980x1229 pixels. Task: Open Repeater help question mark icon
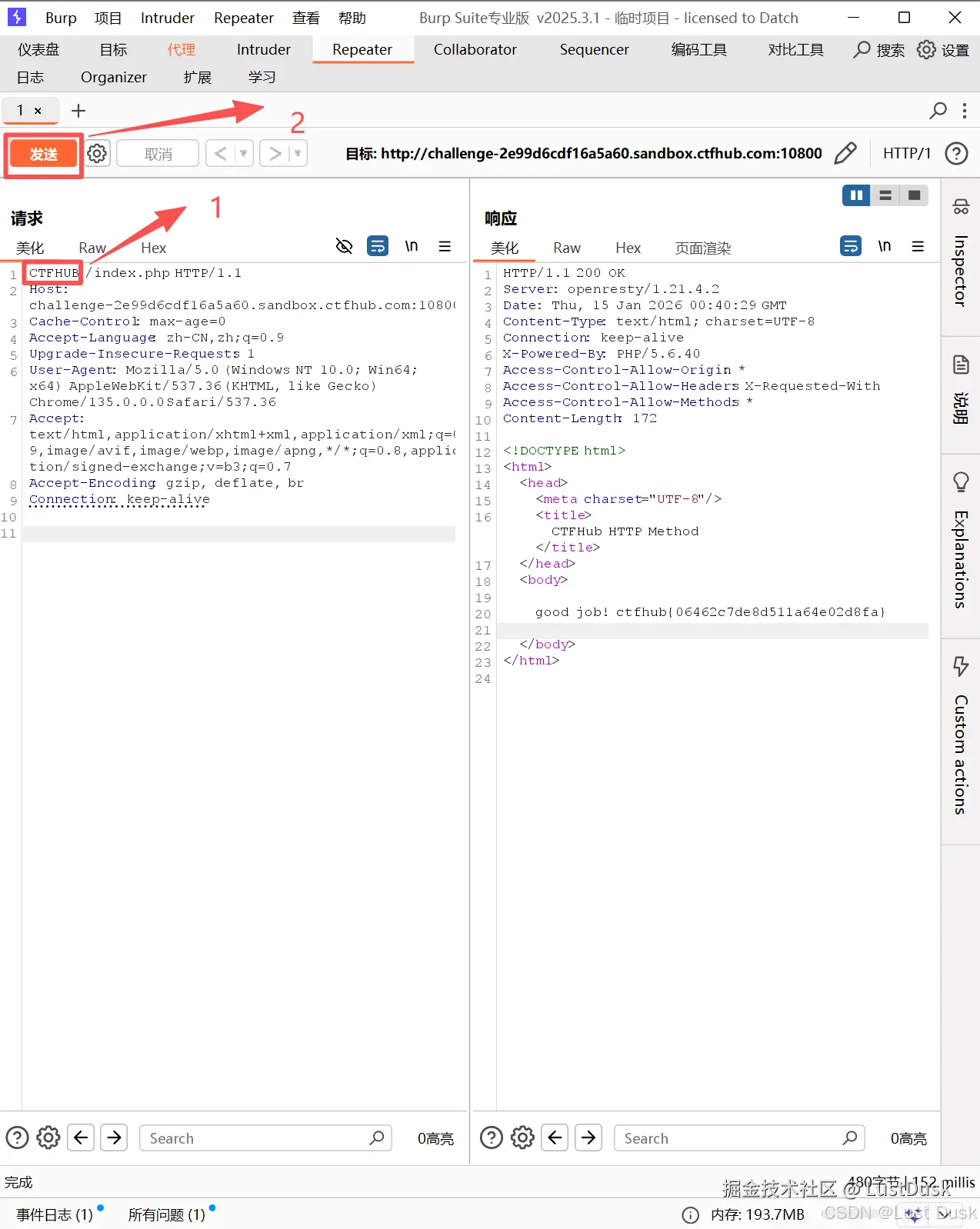pos(956,153)
